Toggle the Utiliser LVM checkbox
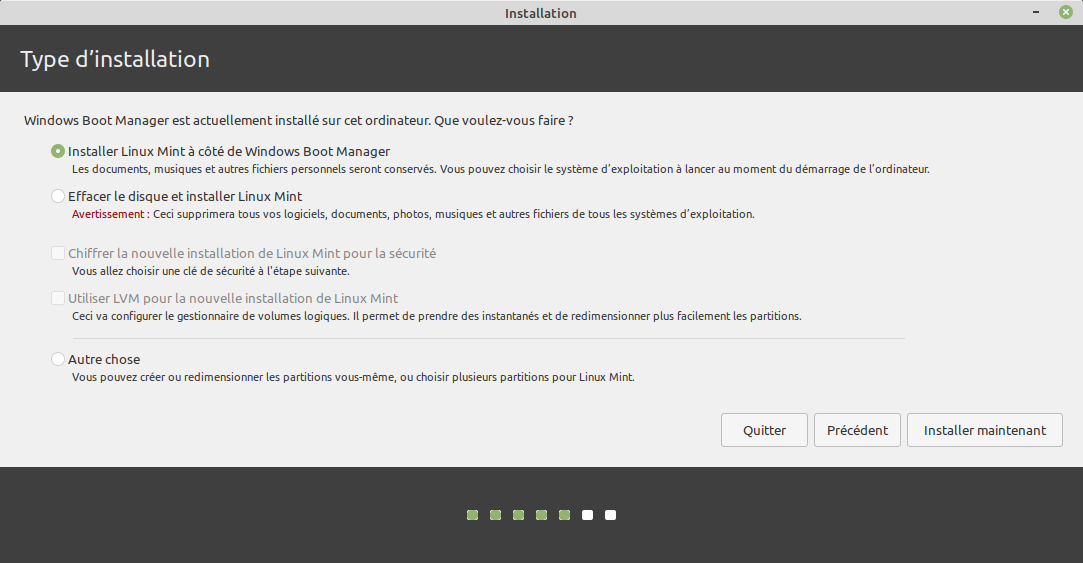This screenshot has height=563, width=1083. tap(58, 299)
